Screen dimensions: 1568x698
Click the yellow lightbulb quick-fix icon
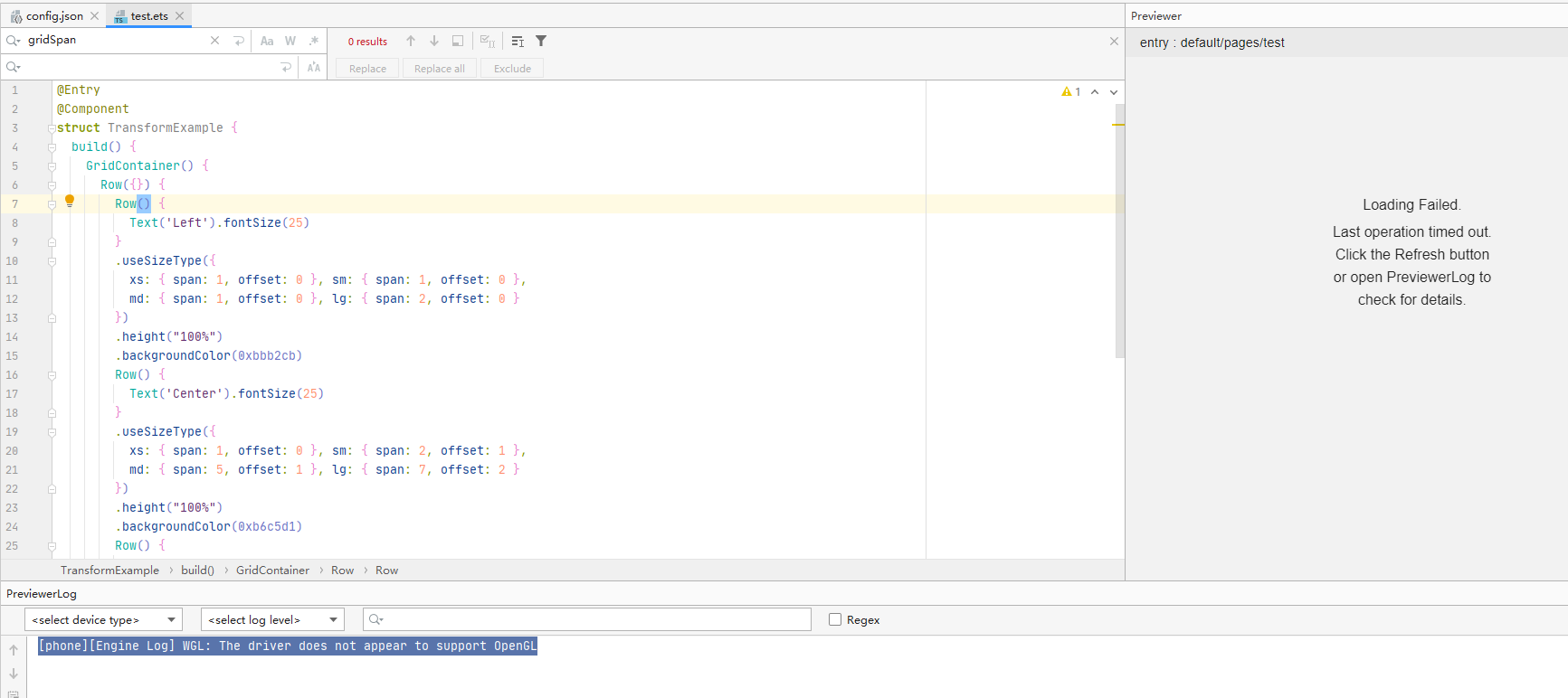pyautogui.click(x=70, y=202)
